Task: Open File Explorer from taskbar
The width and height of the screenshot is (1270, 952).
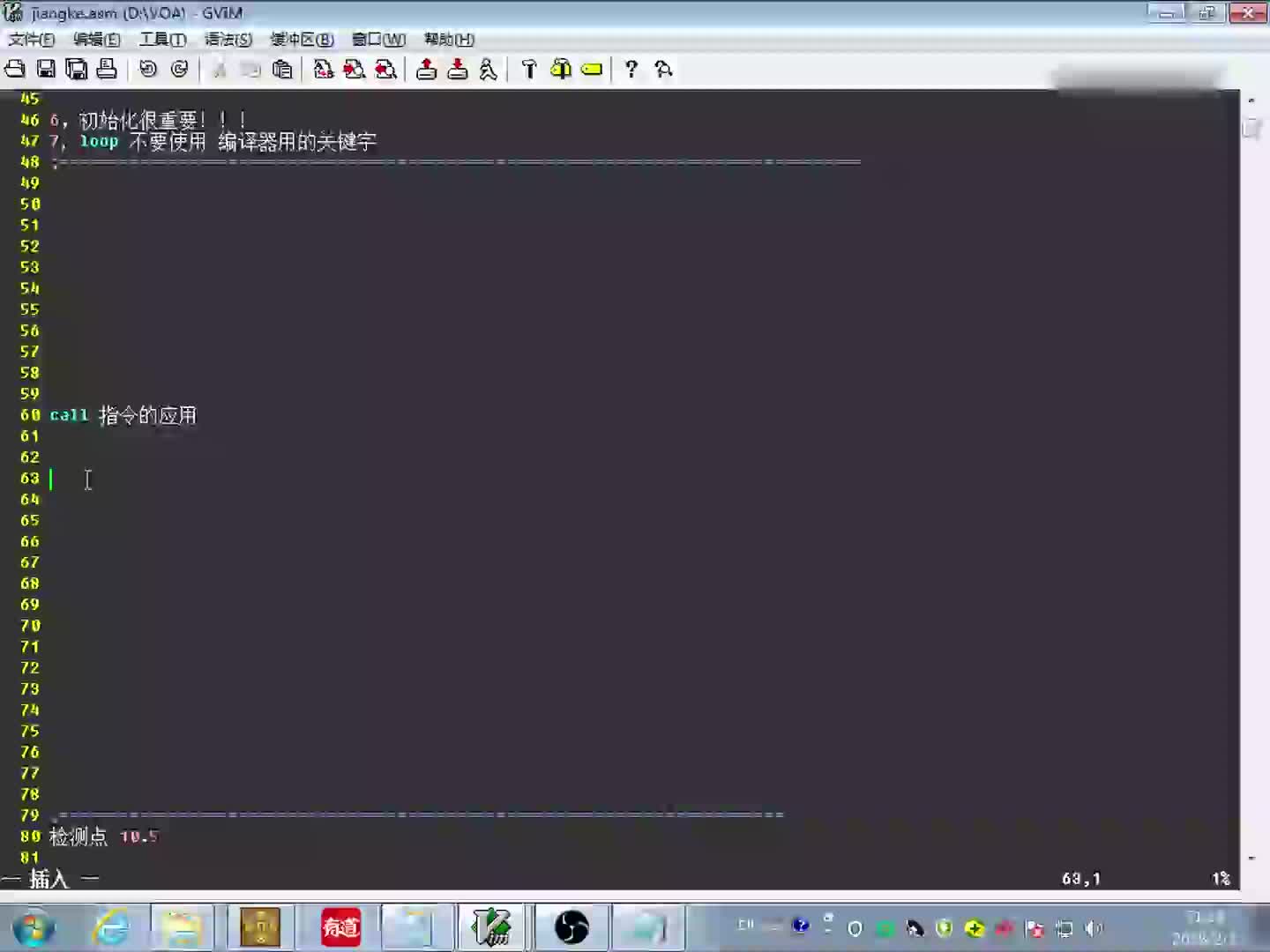Action: [183, 928]
